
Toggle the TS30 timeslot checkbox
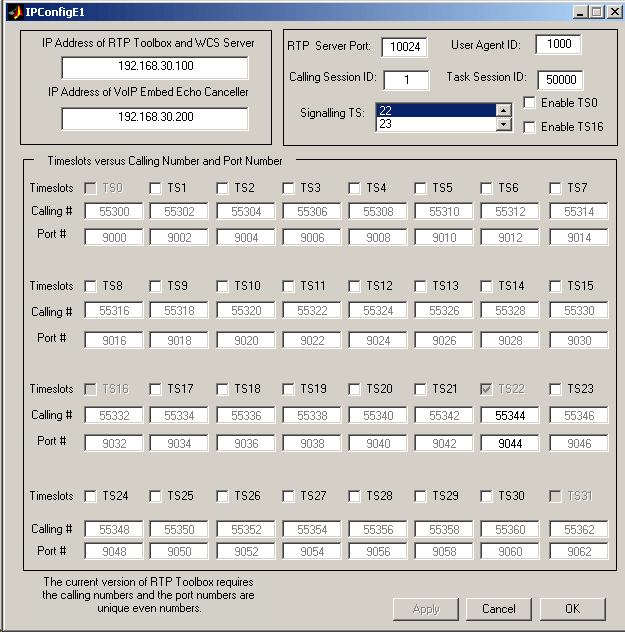[486, 496]
